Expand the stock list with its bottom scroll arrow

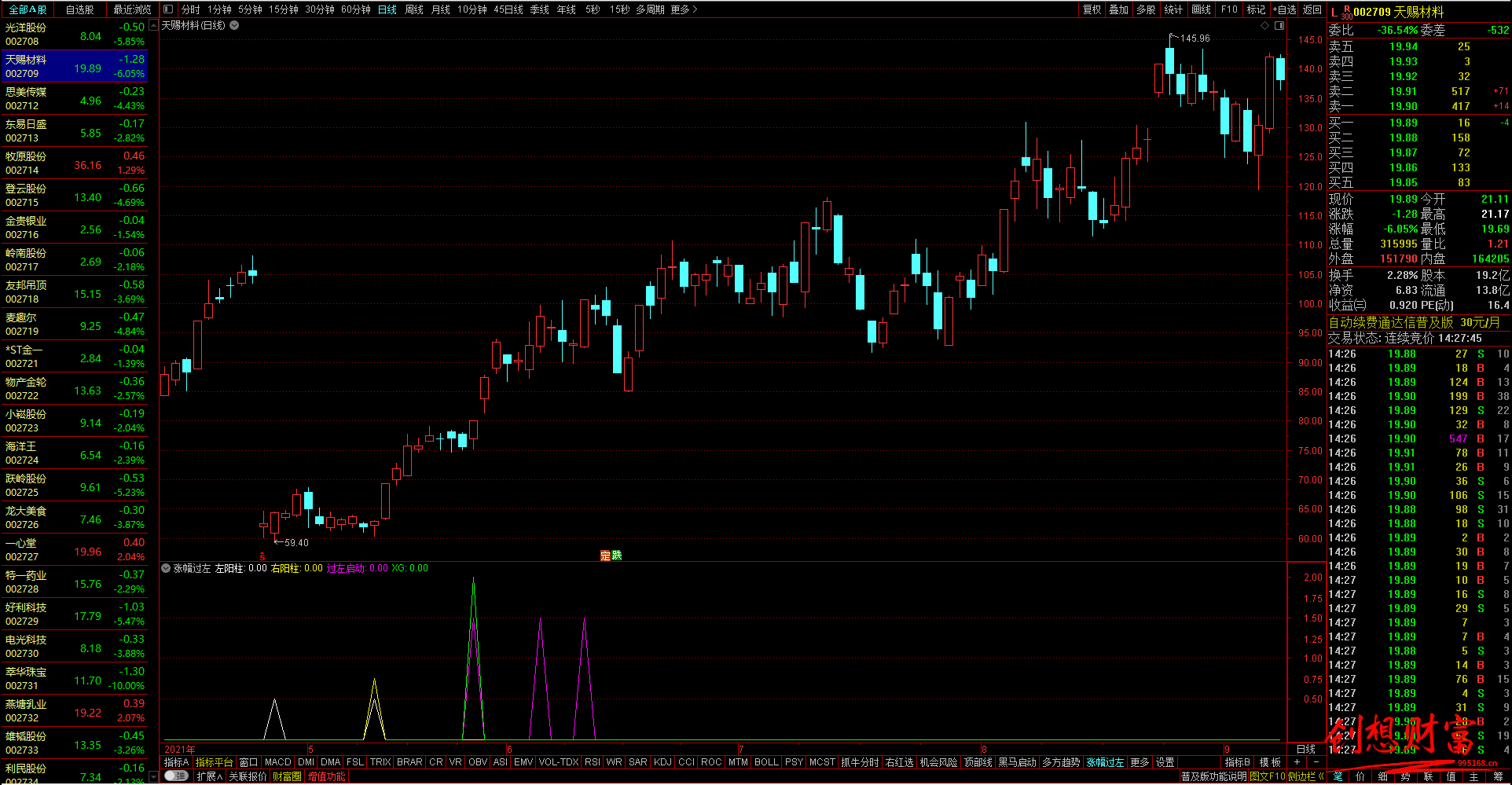(x=153, y=777)
